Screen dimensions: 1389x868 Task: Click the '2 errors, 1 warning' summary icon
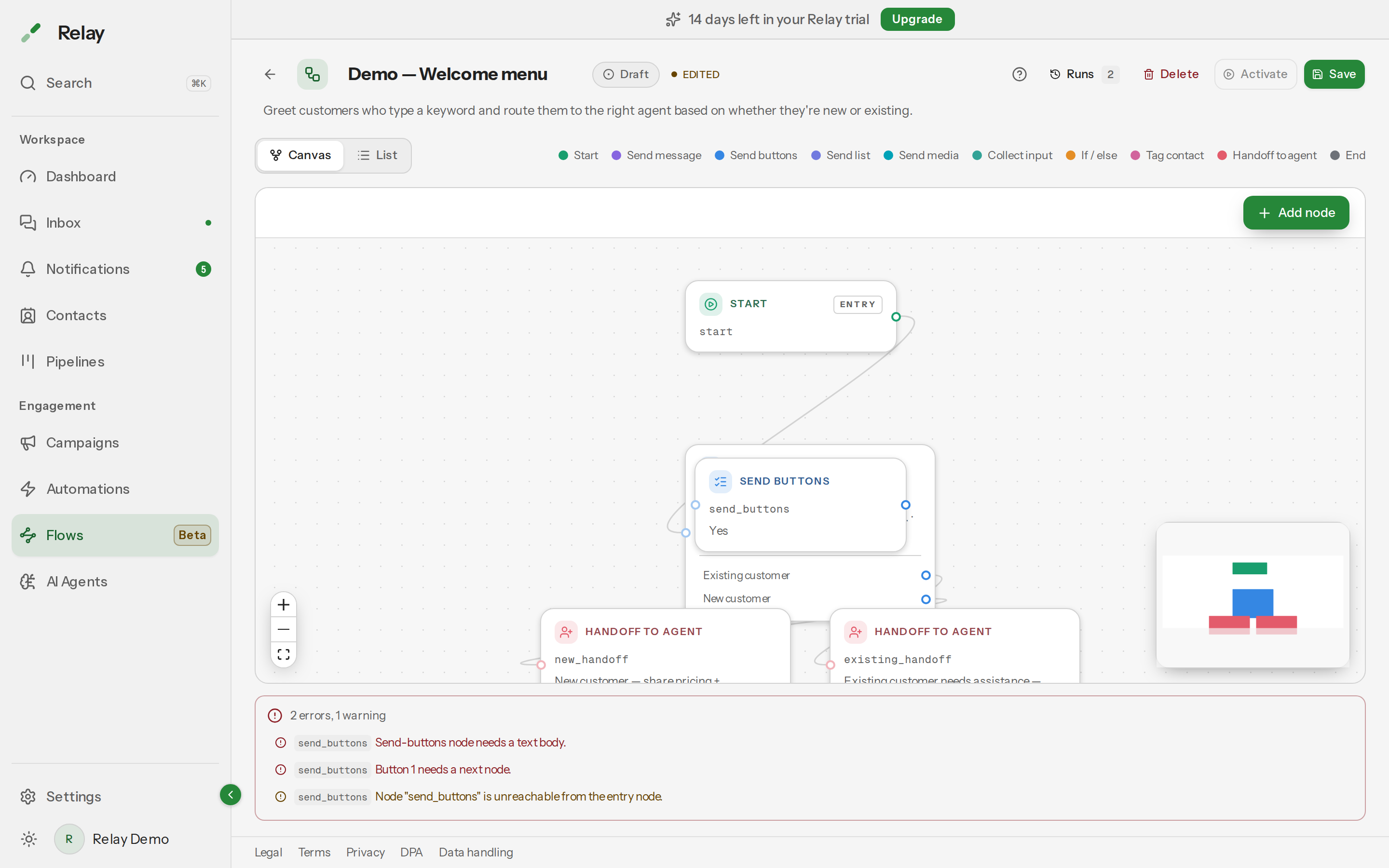275,715
